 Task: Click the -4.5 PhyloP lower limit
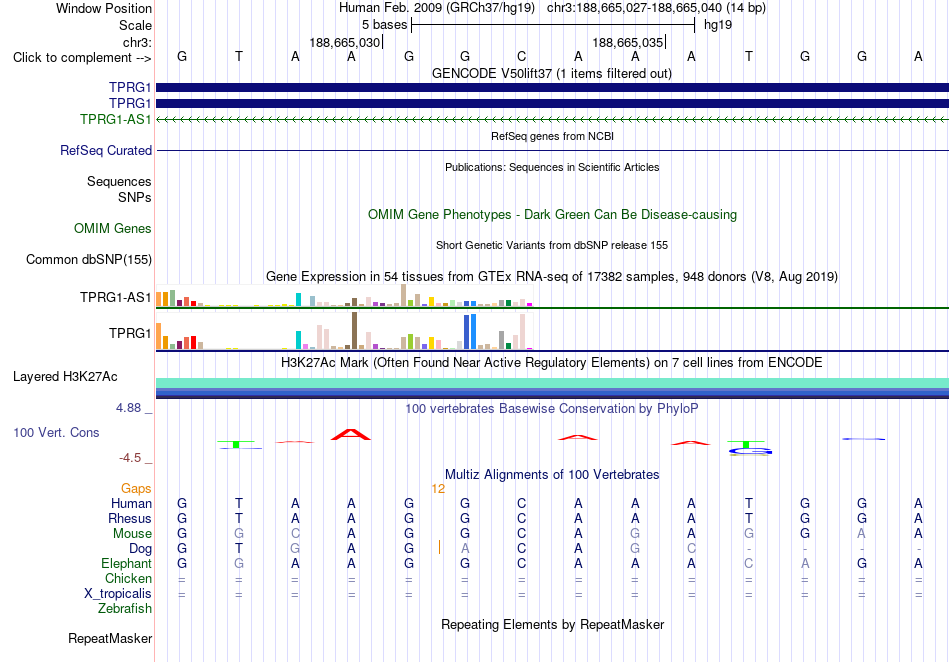pos(130,458)
